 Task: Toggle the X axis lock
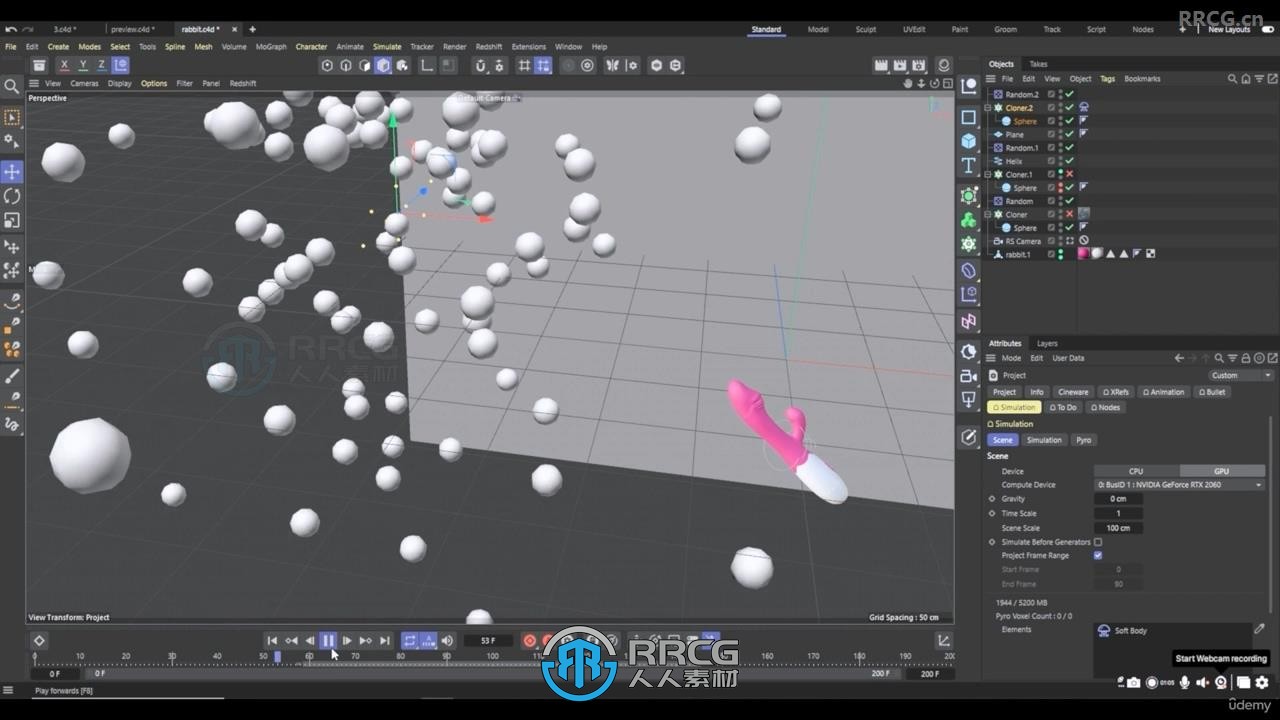[64, 65]
